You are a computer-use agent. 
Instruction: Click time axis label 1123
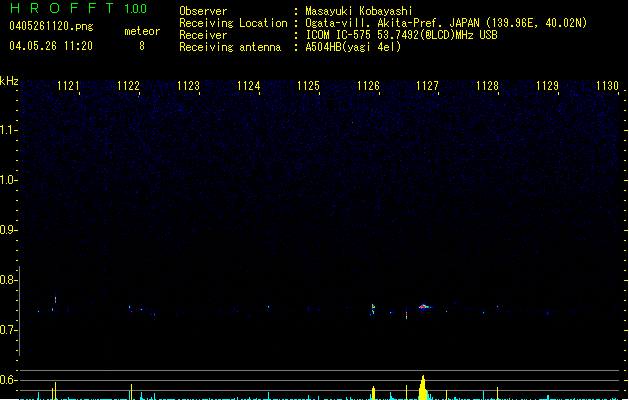(x=188, y=85)
